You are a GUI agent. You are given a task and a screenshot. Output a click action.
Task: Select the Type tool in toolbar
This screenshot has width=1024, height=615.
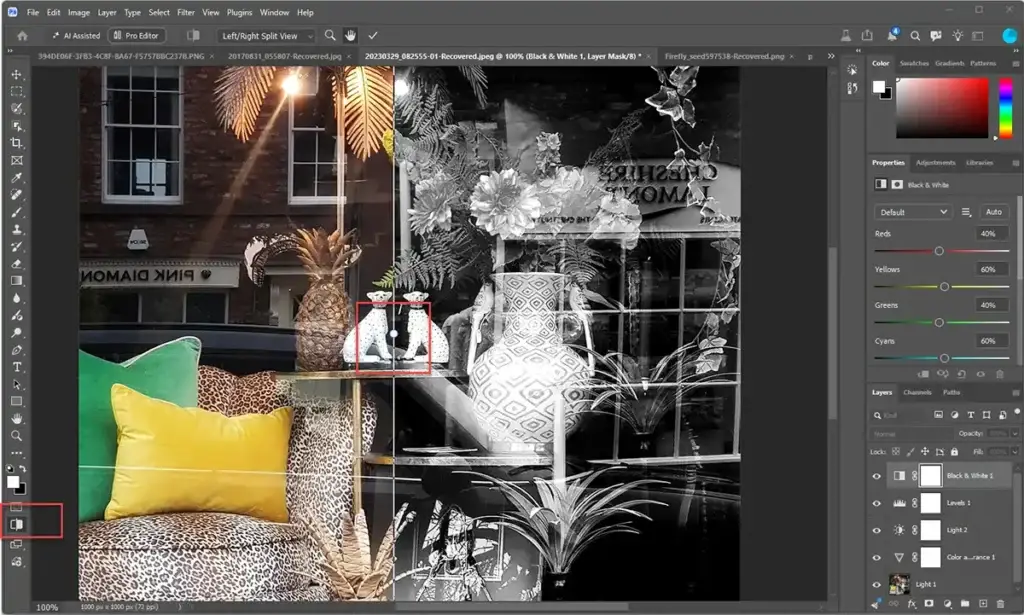tap(16, 367)
